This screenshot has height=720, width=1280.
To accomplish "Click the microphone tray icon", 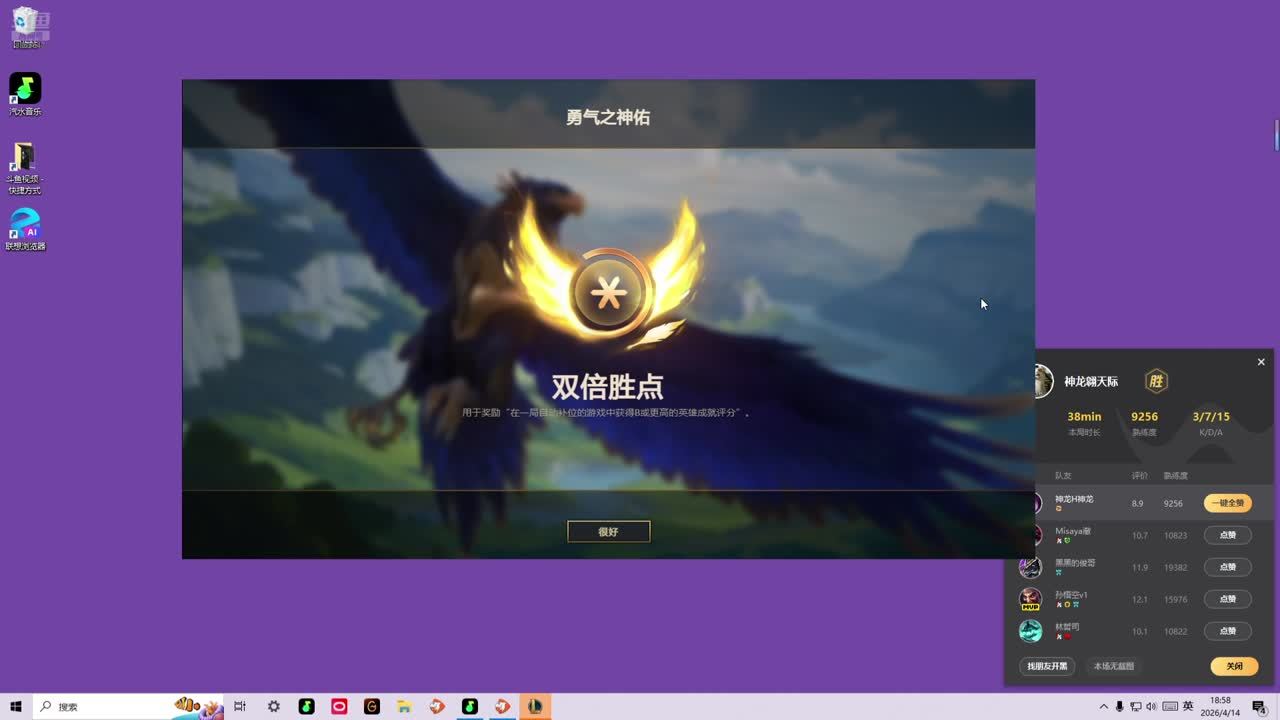I will point(1120,707).
